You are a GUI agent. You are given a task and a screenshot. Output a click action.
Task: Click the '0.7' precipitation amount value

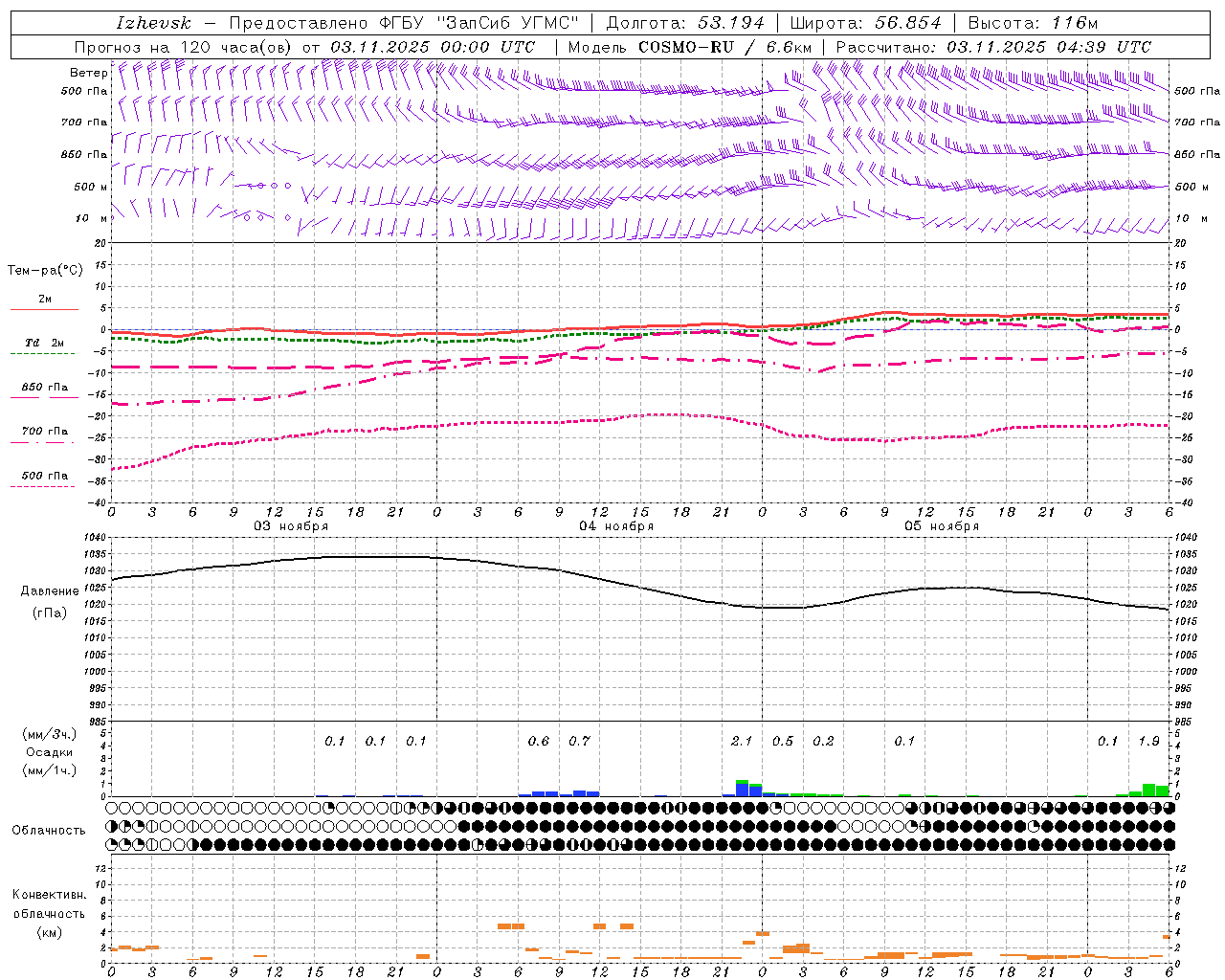[x=580, y=741]
